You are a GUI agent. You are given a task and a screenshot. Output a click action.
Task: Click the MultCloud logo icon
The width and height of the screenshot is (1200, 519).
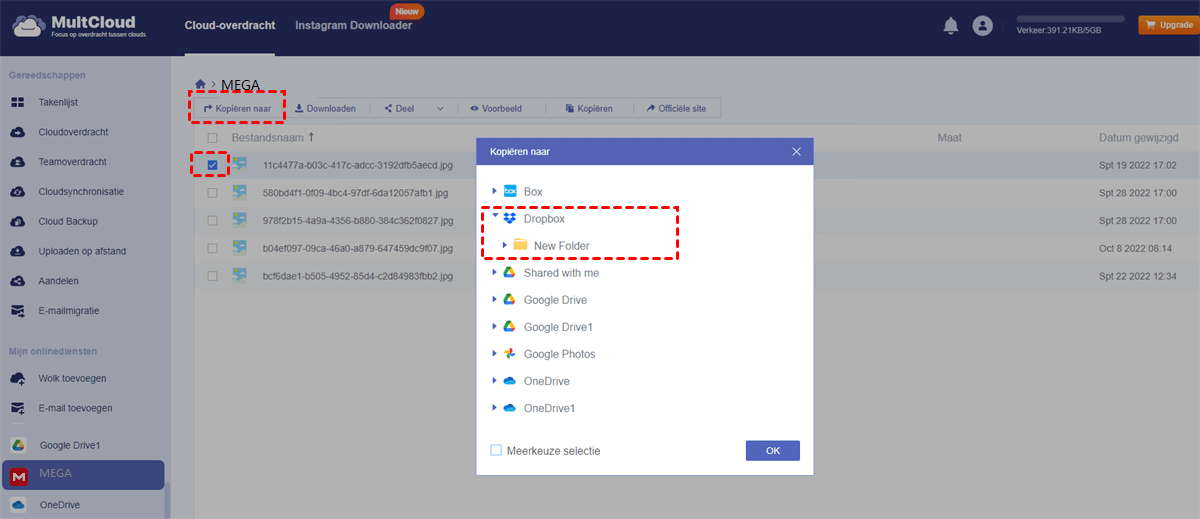[28, 26]
